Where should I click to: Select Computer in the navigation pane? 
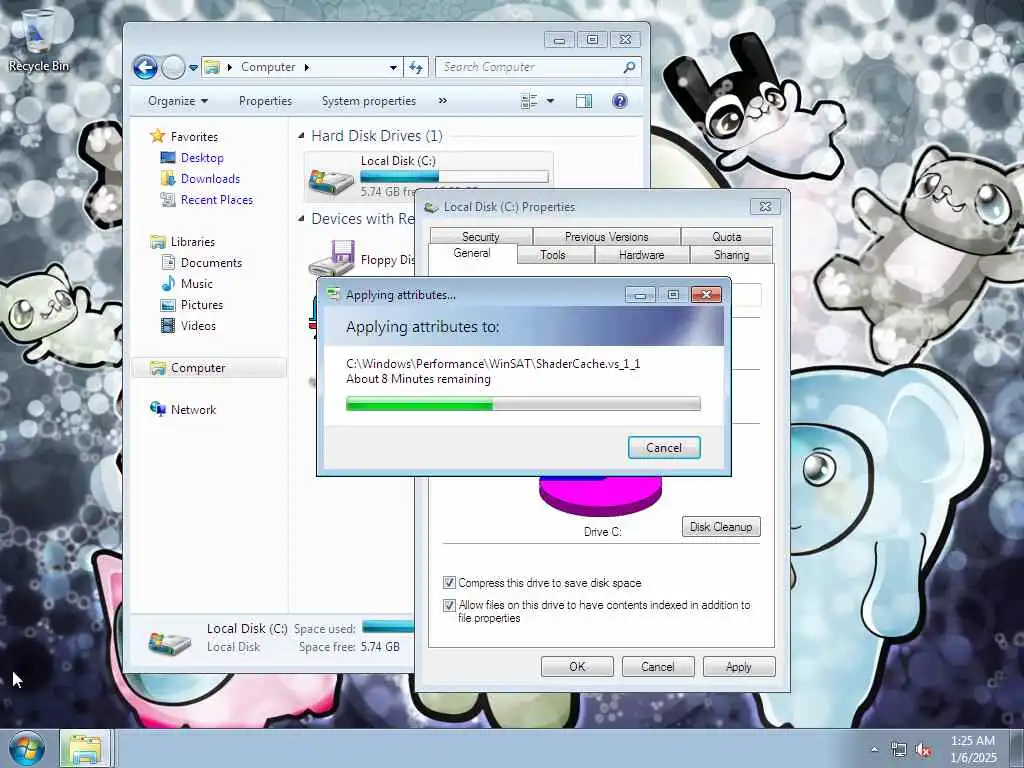pos(209,368)
